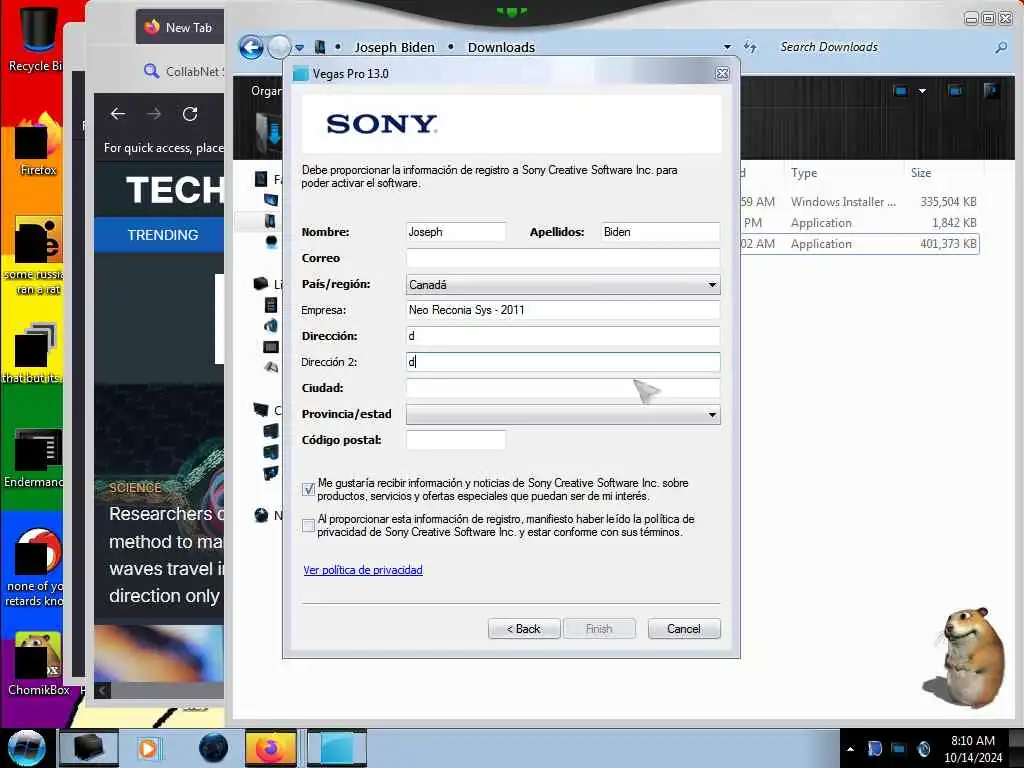The height and width of the screenshot is (768, 1024).
Task: Click the Dirección 2 field
Action: point(563,362)
